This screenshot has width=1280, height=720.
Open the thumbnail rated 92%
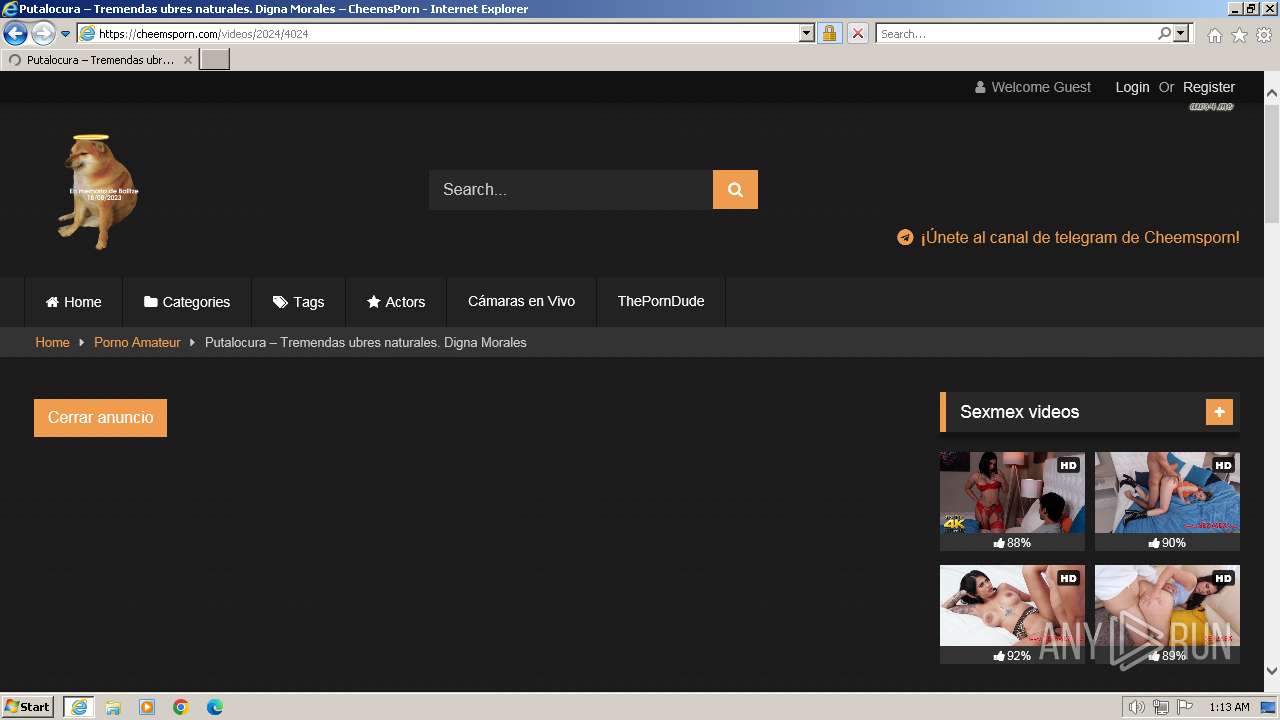pyautogui.click(x=1012, y=606)
